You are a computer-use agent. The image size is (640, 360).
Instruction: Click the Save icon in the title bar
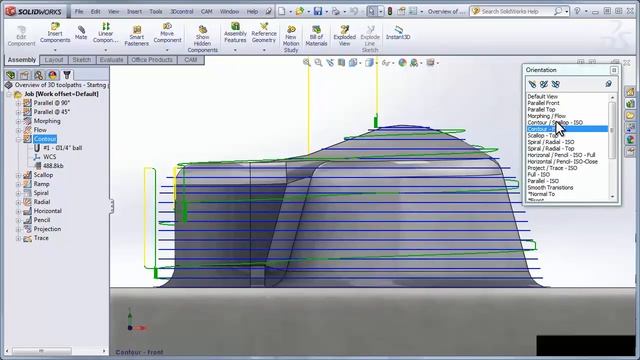pyautogui.click(x=318, y=11)
